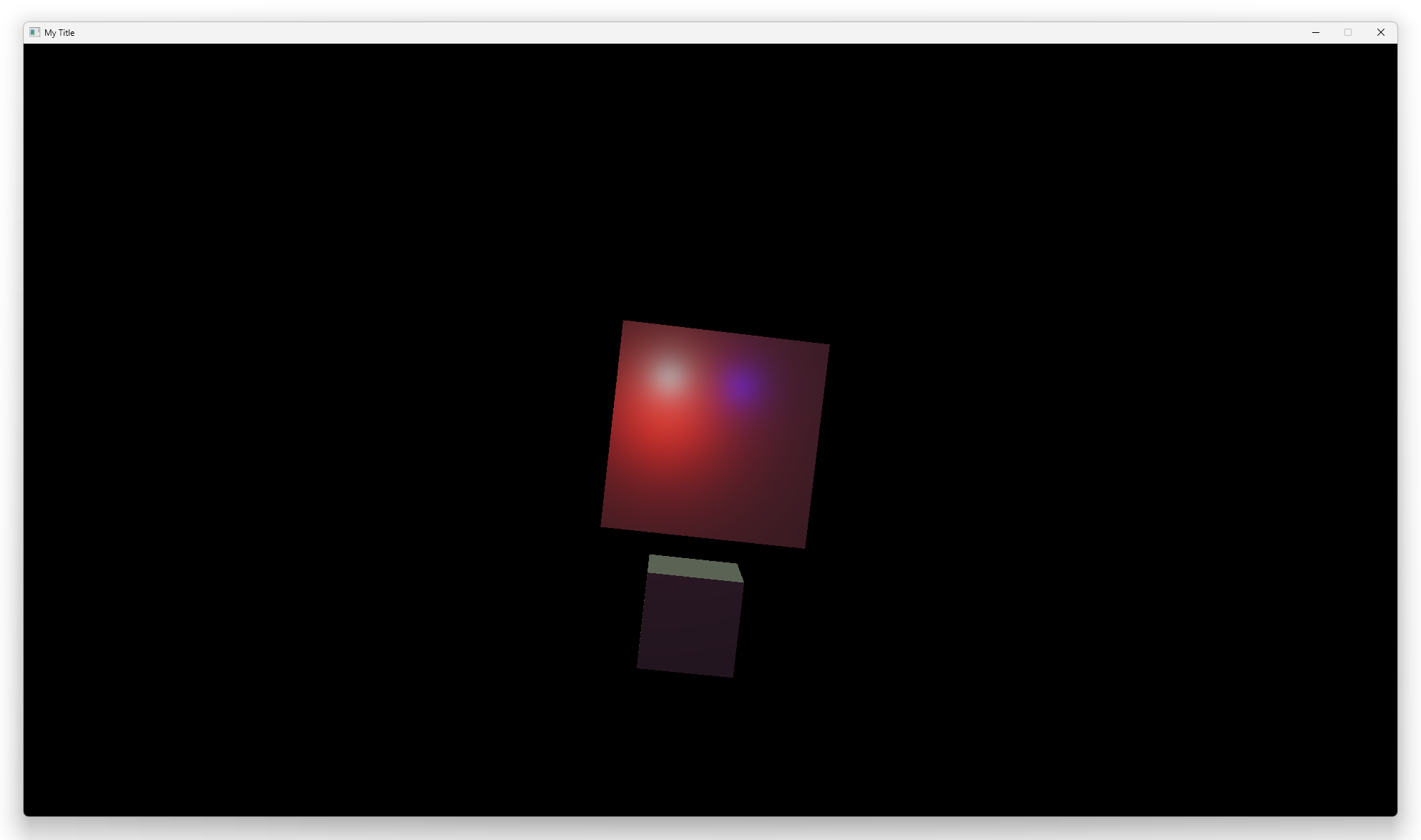Viewport: 1421px width, 840px height.
Task: Close the My Title window
Action: click(1381, 32)
